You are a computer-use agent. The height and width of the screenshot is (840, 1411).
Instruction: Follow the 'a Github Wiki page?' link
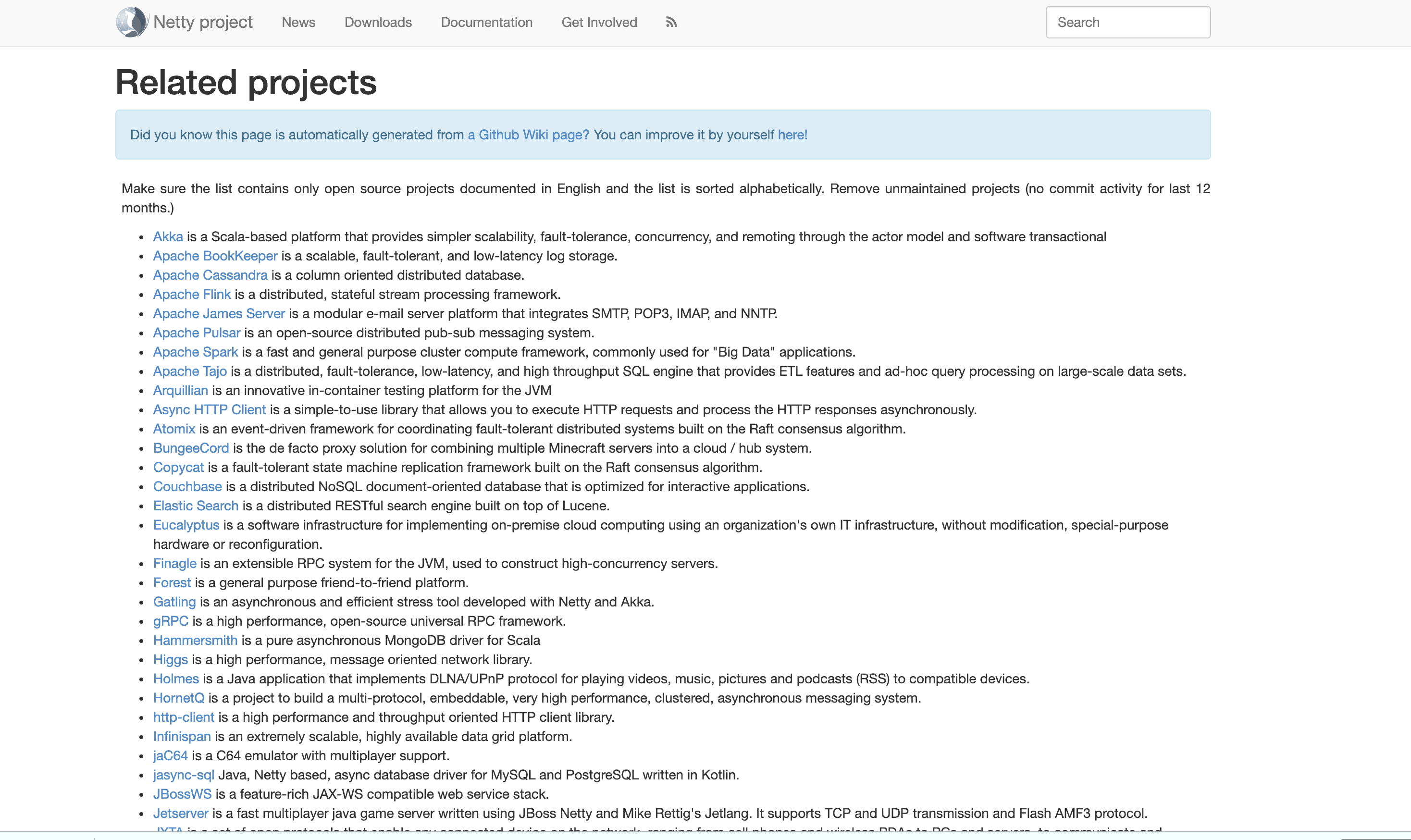528,135
